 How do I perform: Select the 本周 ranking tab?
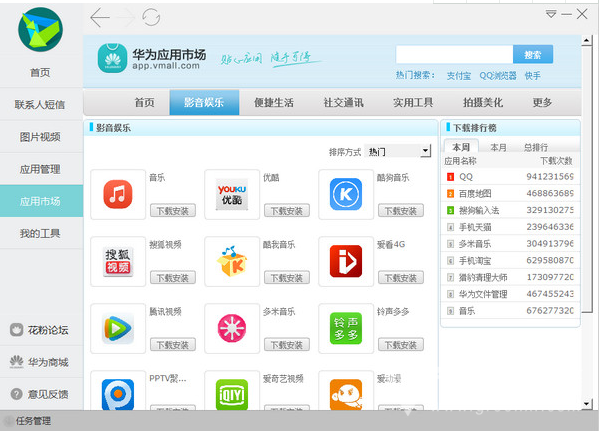pyautogui.click(x=461, y=147)
